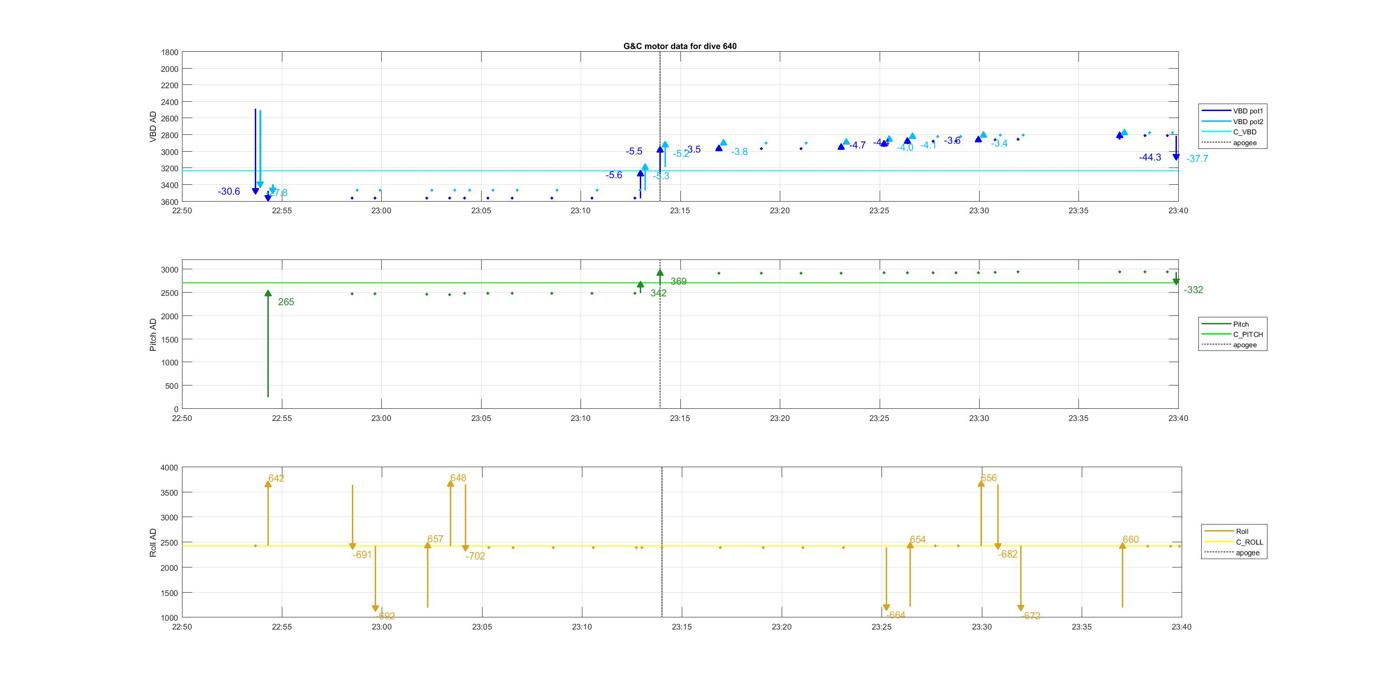1400x693 pixels.
Task: Click the 342 label in Pitch plot
Action: tap(658, 294)
